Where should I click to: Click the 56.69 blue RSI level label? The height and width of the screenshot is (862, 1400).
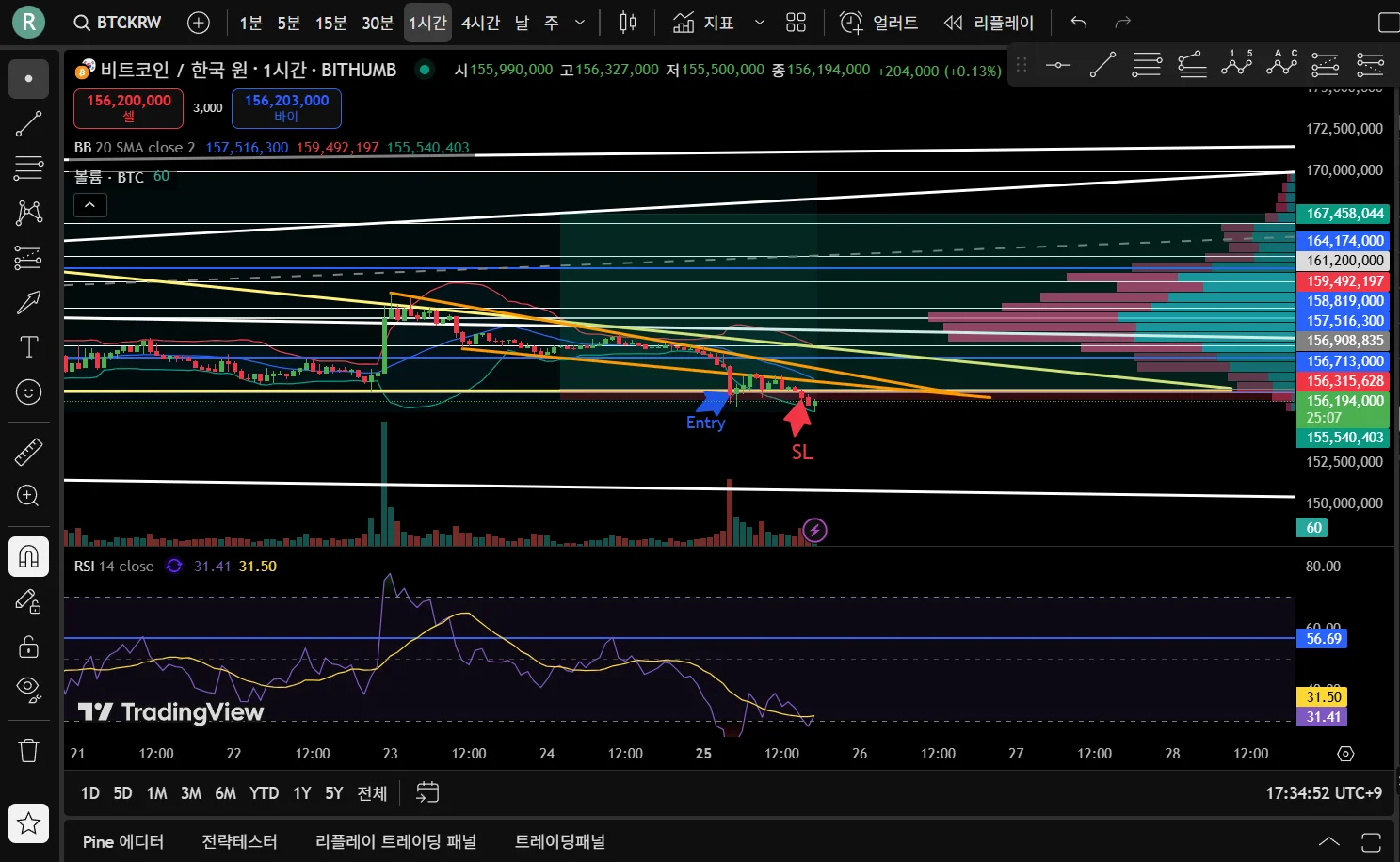[x=1323, y=639]
